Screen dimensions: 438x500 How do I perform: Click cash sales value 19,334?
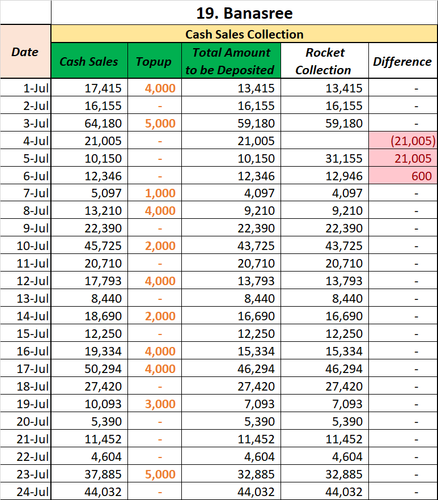pos(89,351)
